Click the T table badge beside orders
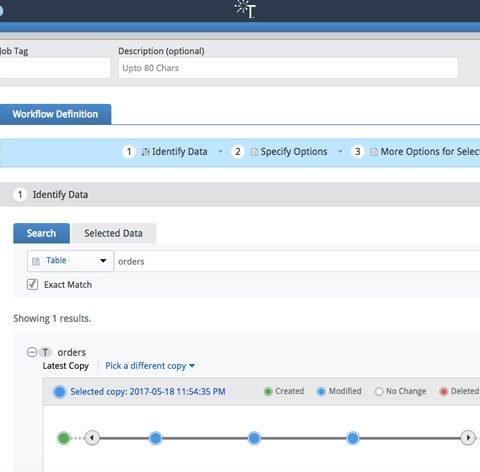The width and height of the screenshot is (480, 472). 45,352
